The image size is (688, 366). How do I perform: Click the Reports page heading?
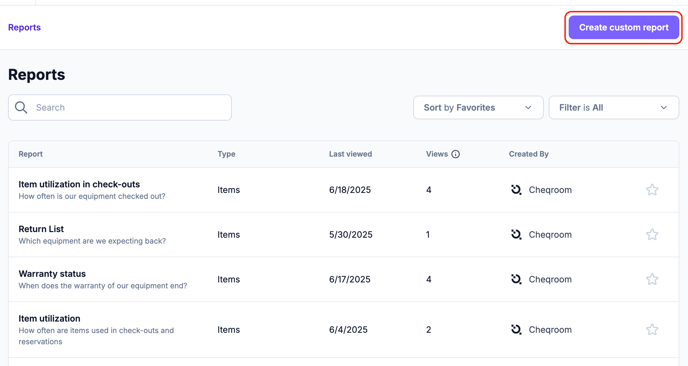(x=36, y=75)
